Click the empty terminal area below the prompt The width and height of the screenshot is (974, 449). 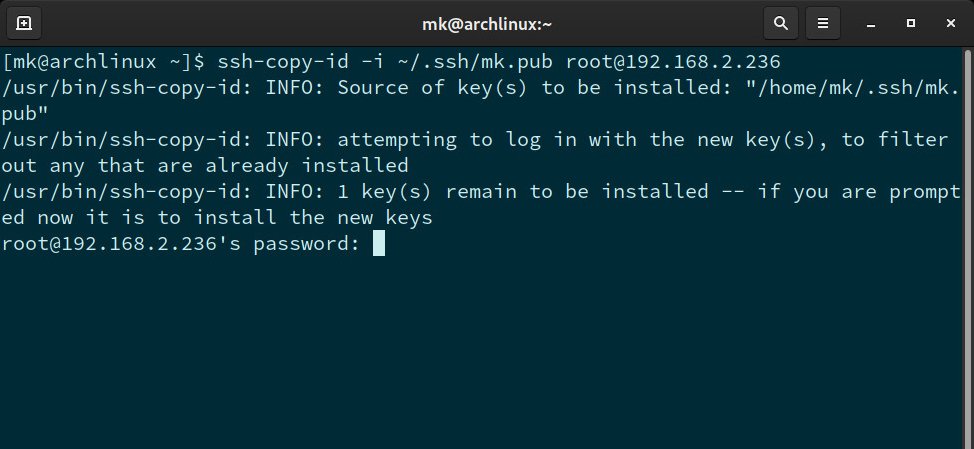[487, 350]
